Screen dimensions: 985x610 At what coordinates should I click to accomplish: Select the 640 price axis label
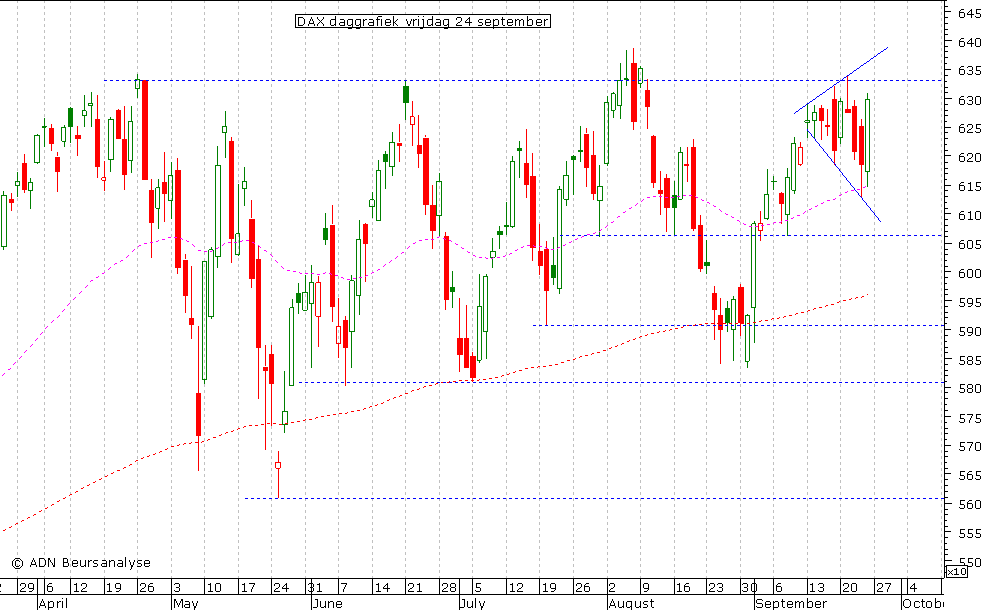pyautogui.click(x=970, y=42)
